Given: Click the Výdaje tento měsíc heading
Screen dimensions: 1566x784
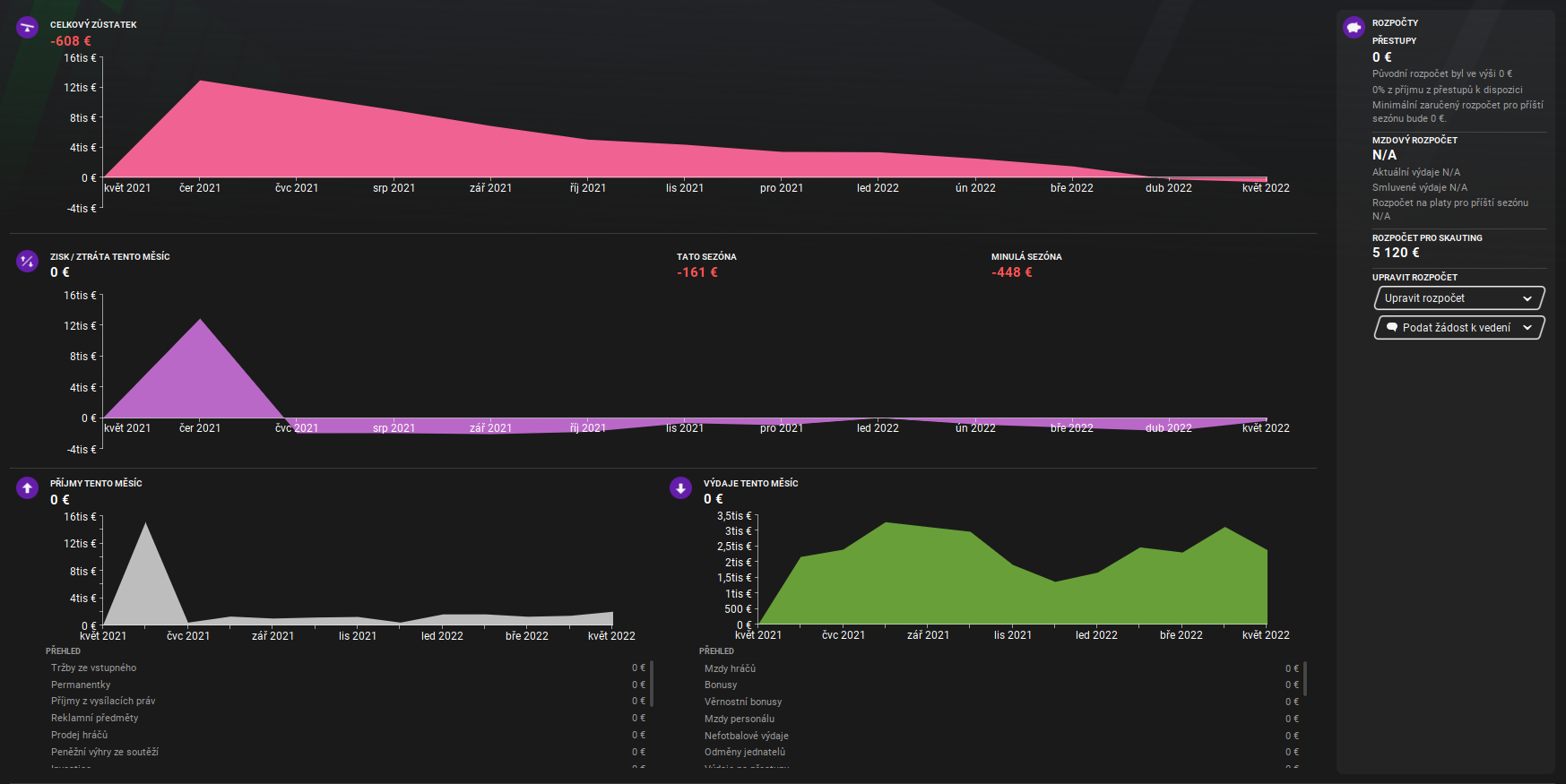Looking at the screenshot, I should coord(750,484).
